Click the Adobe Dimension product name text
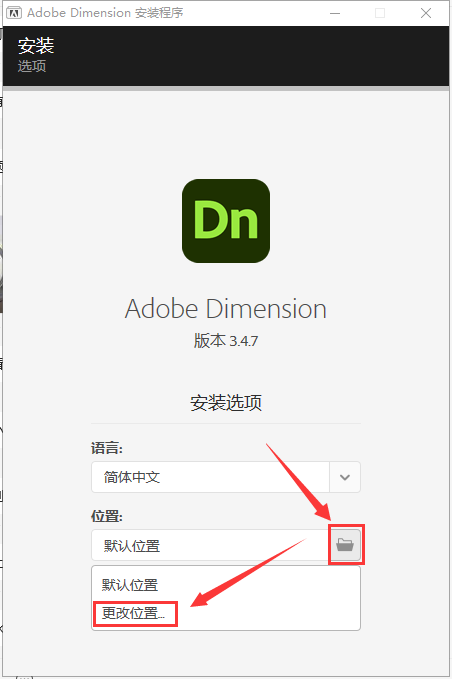This screenshot has width=452, height=679. pyautogui.click(x=226, y=309)
